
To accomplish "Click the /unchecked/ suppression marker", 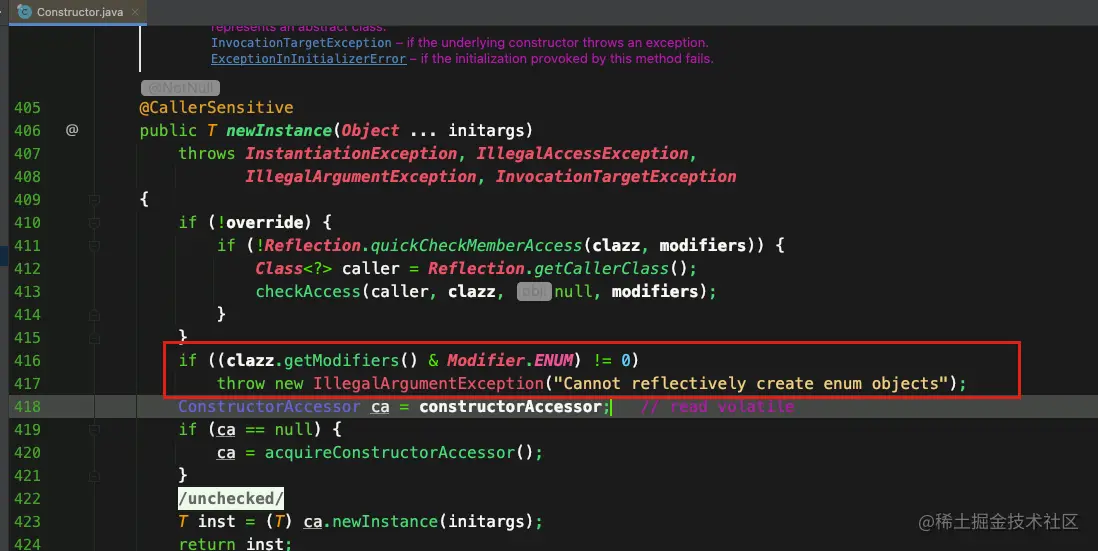I will (230, 498).
